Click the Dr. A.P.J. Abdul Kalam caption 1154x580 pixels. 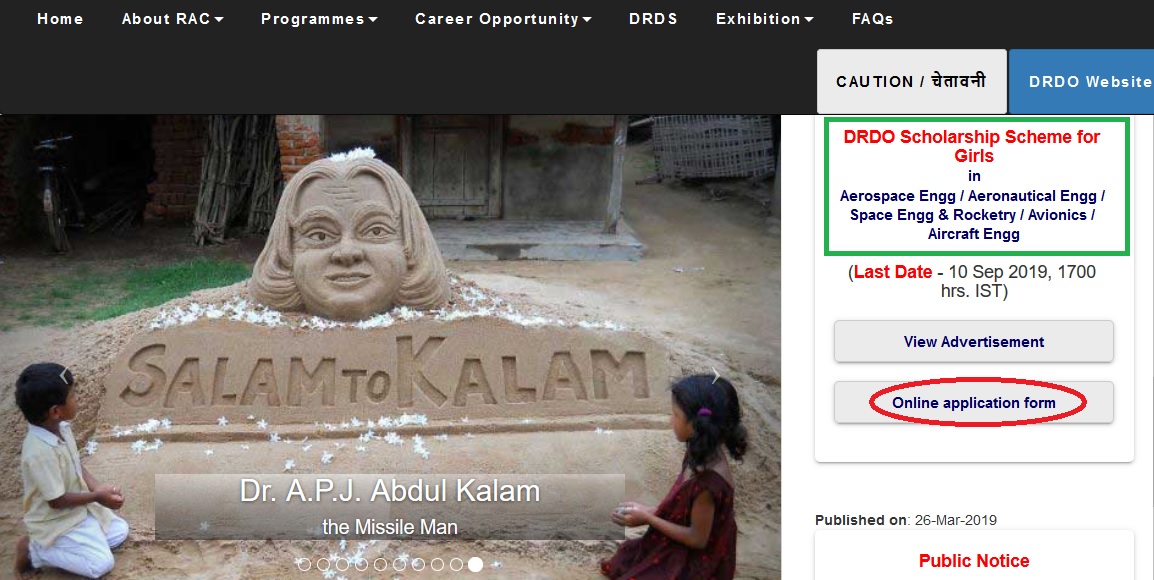pos(390,491)
